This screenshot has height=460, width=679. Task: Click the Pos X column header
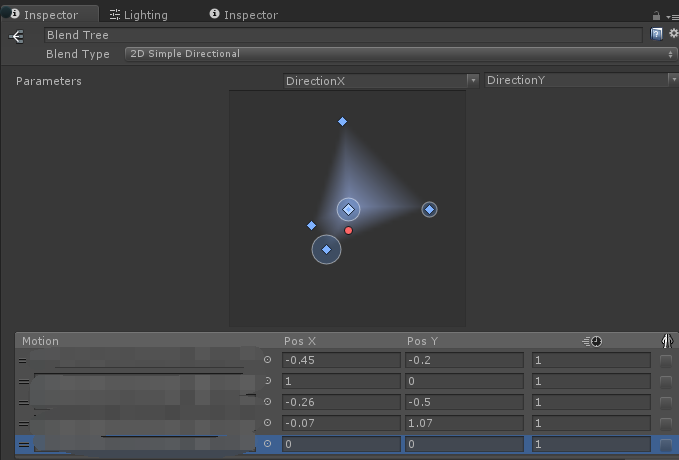coord(300,341)
